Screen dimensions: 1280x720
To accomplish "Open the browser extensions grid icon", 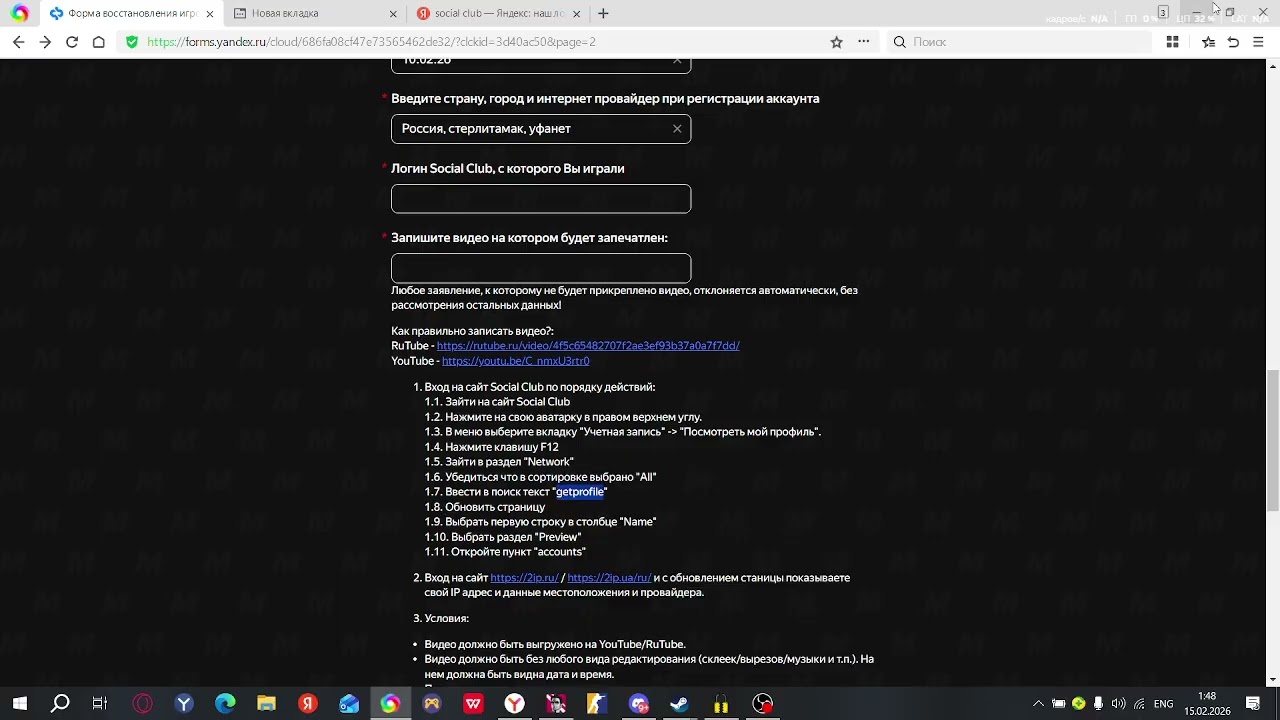I will (1172, 42).
